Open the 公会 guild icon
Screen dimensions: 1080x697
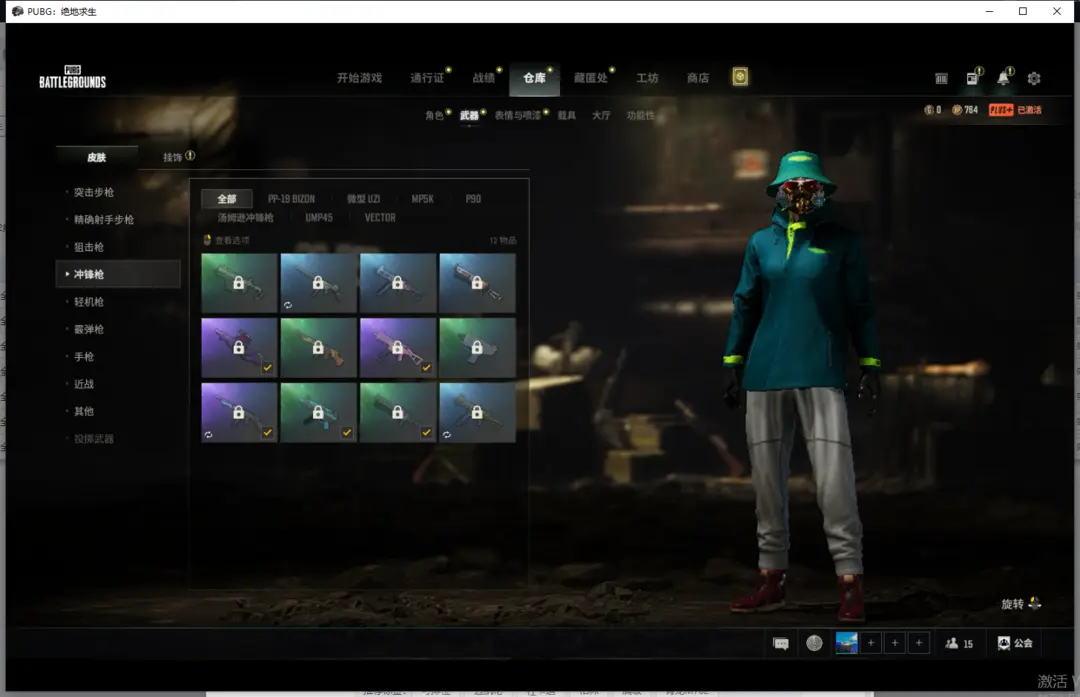tap(1004, 643)
